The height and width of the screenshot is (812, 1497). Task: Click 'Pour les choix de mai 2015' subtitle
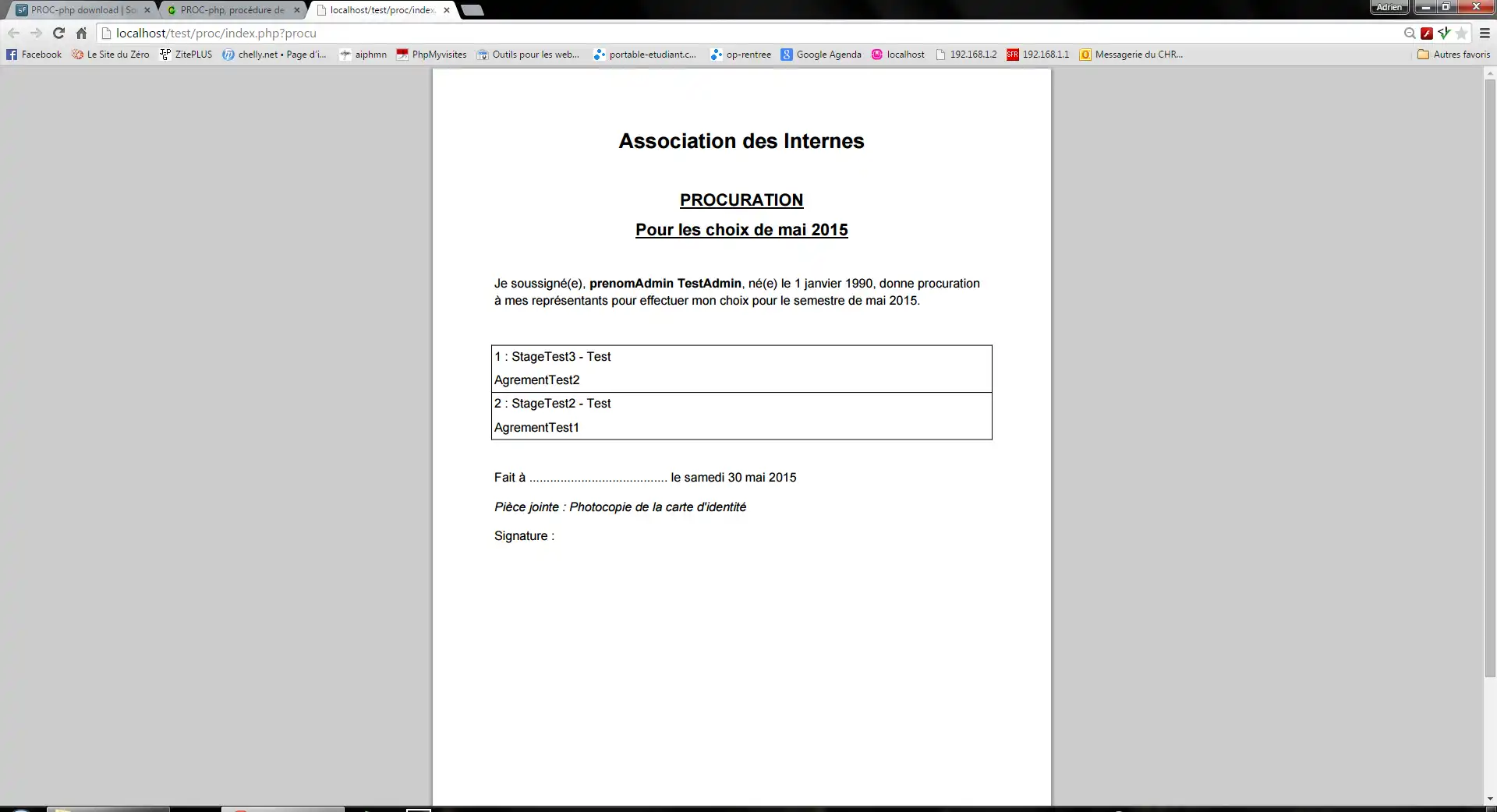(x=741, y=230)
